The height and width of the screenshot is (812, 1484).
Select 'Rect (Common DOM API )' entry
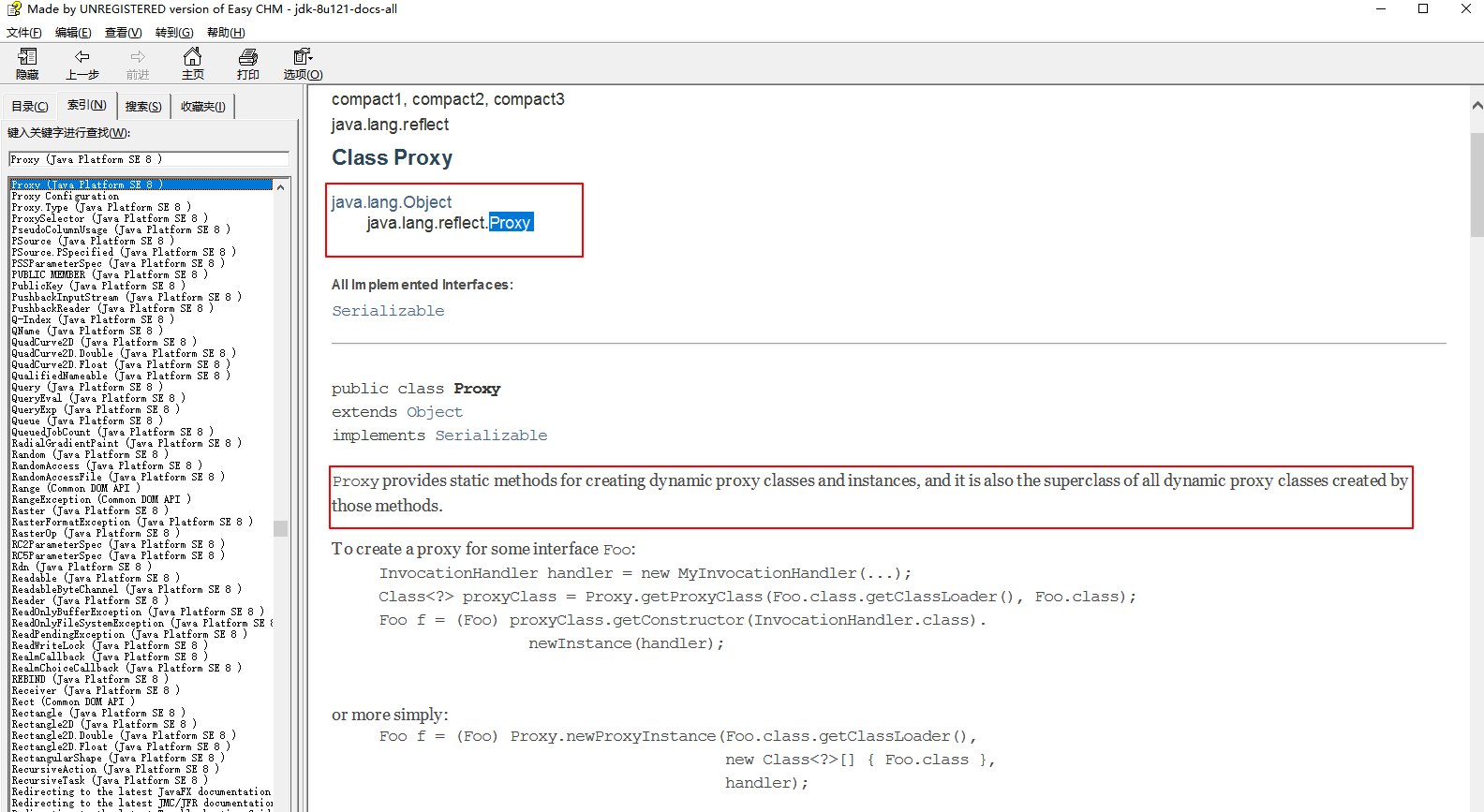72,701
